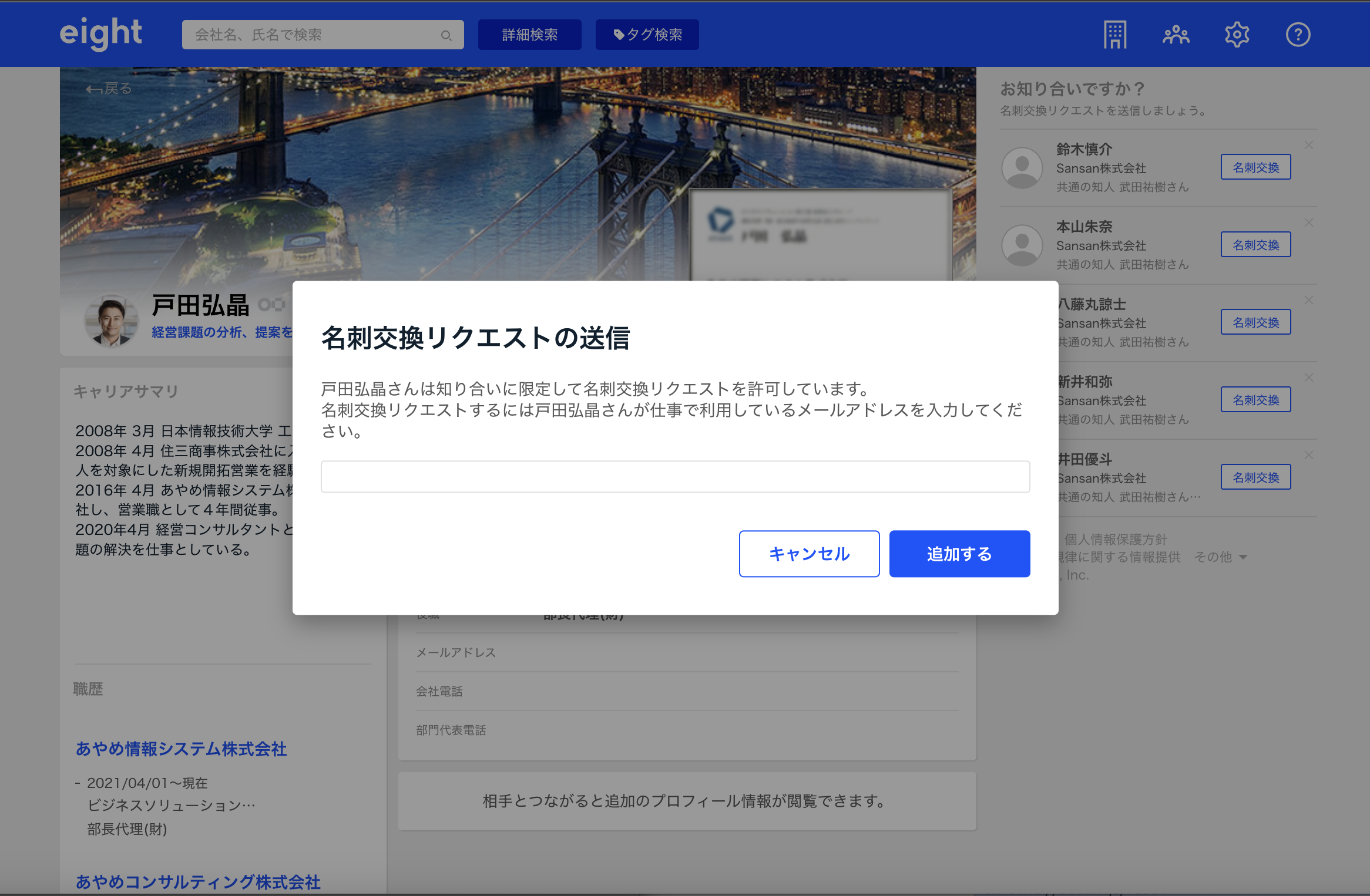Open あやめ情報システム株式会社 company link
1370x896 pixels.
[x=181, y=749]
